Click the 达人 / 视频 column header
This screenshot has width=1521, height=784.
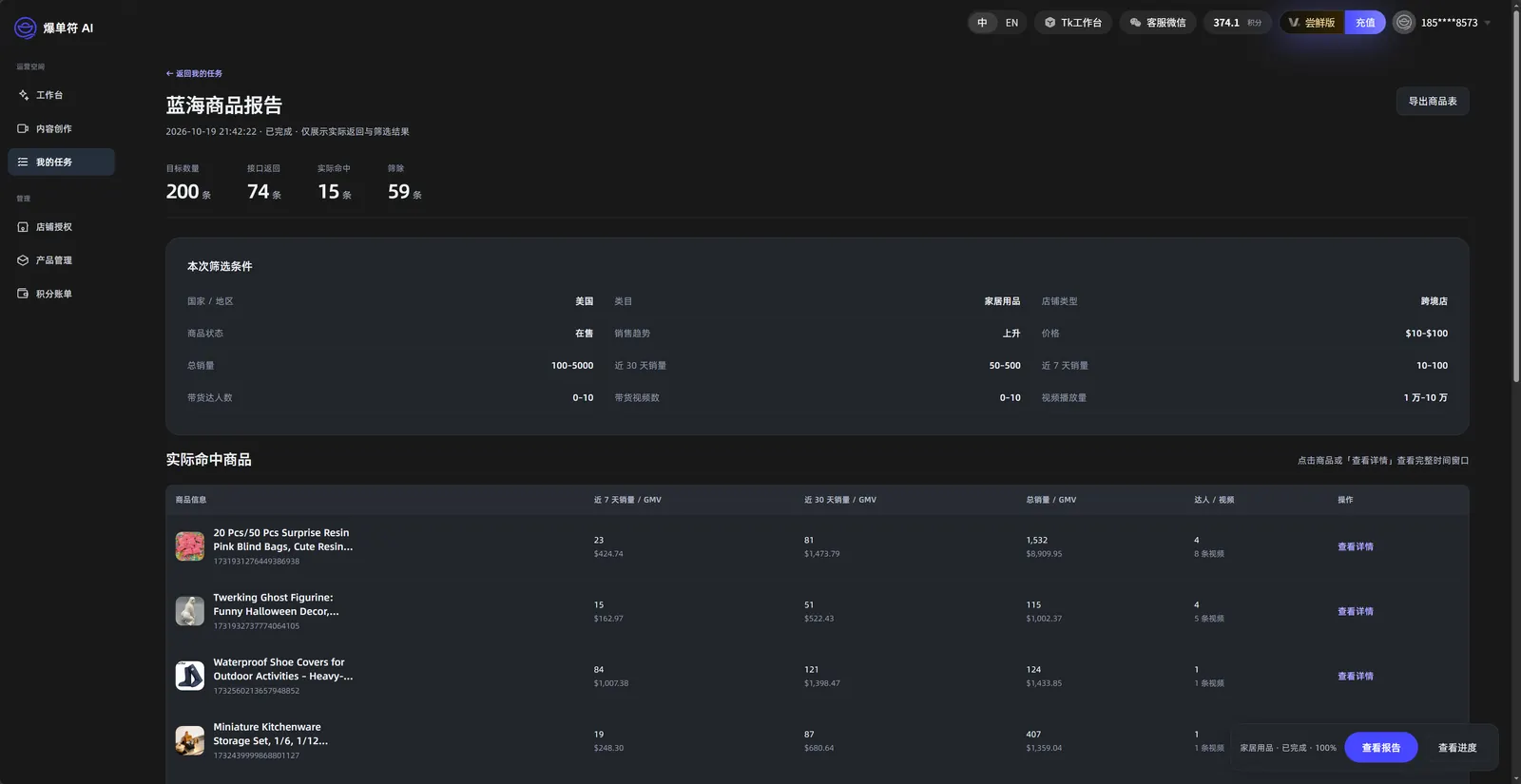point(1214,500)
